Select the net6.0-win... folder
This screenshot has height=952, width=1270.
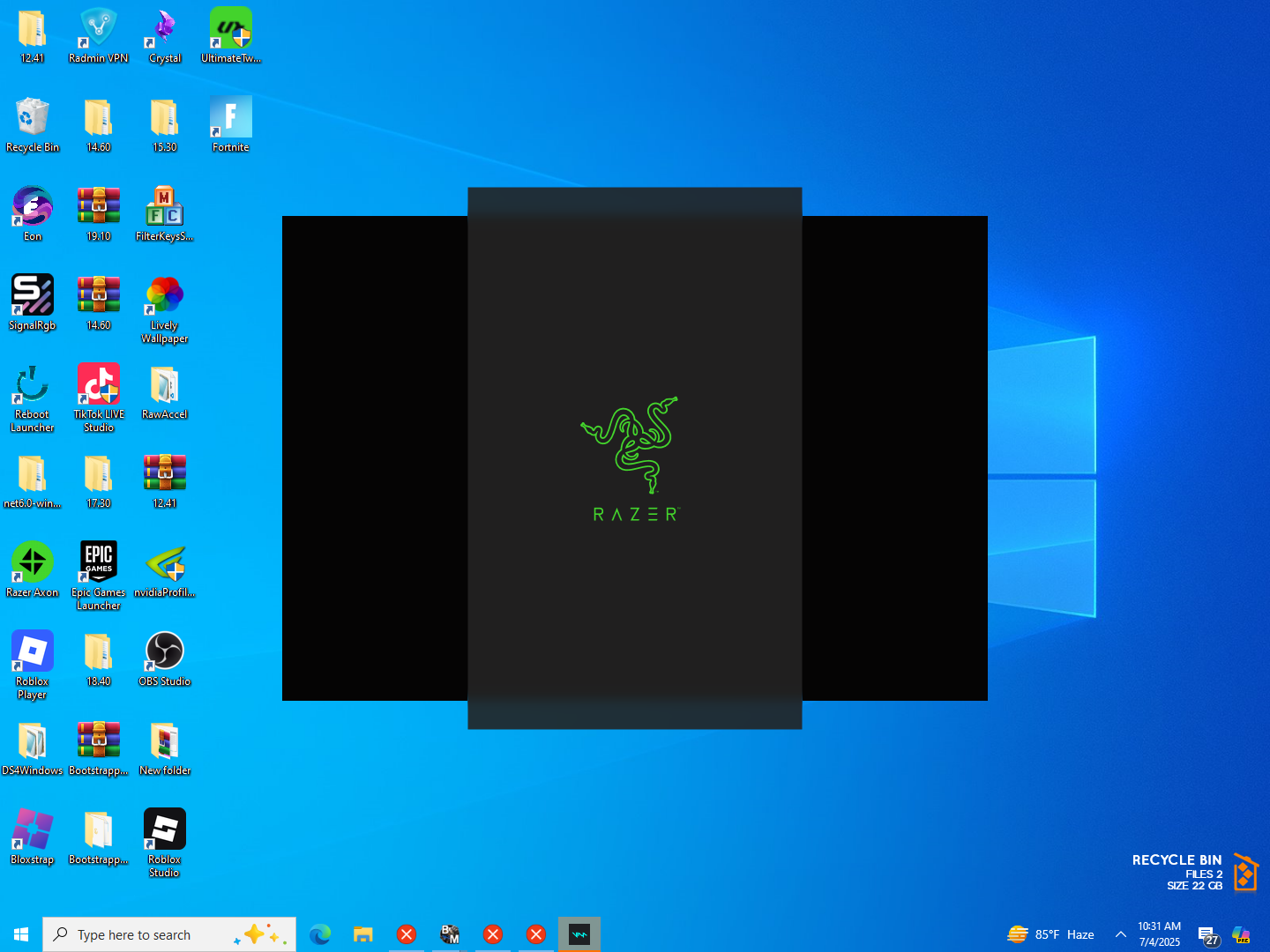pyautogui.click(x=33, y=481)
